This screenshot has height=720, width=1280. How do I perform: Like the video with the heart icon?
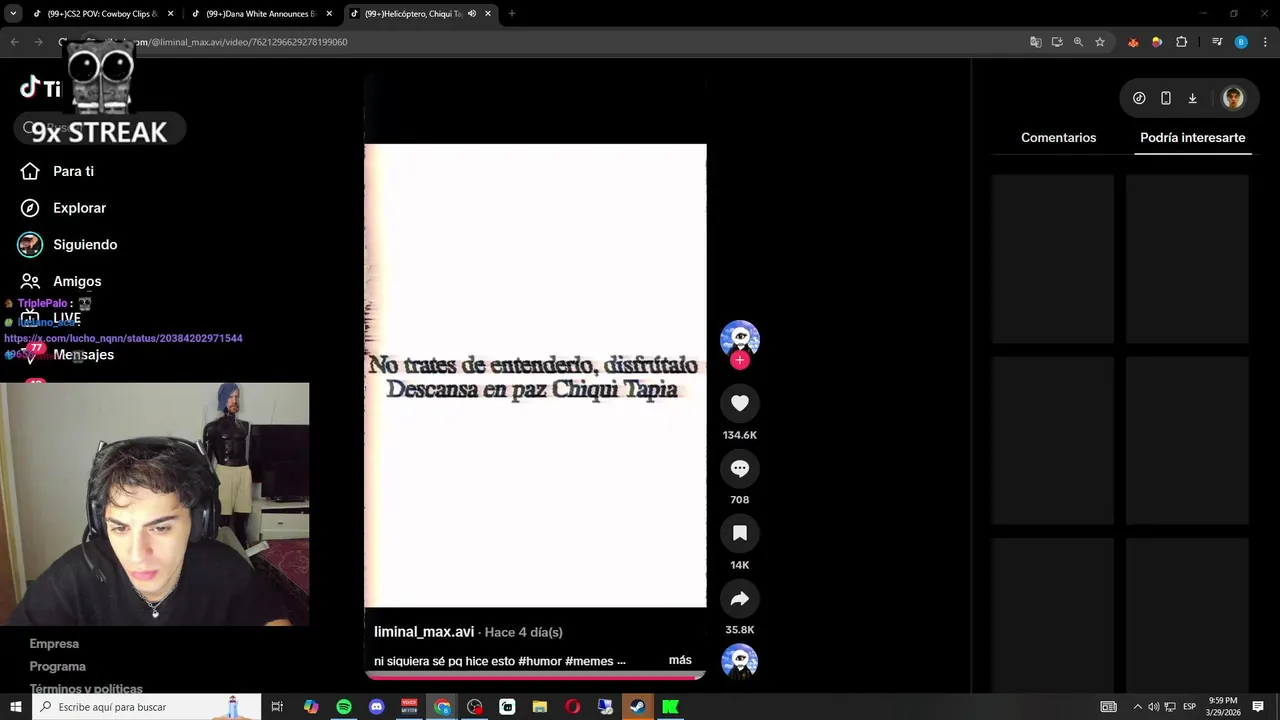pyautogui.click(x=740, y=403)
